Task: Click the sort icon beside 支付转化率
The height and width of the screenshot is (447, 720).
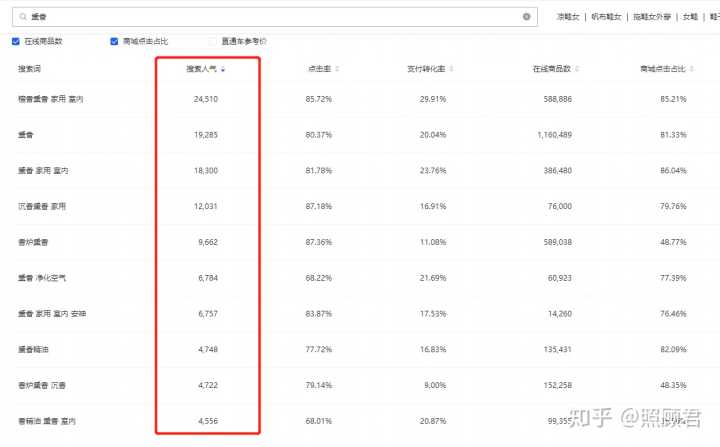Action: tap(452, 69)
